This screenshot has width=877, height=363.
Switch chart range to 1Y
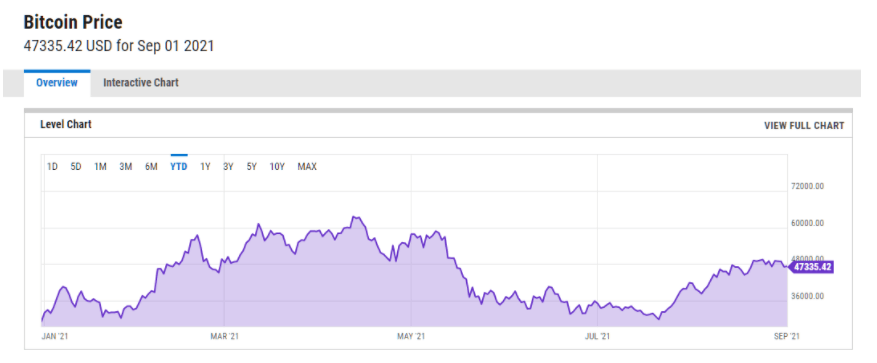(205, 167)
